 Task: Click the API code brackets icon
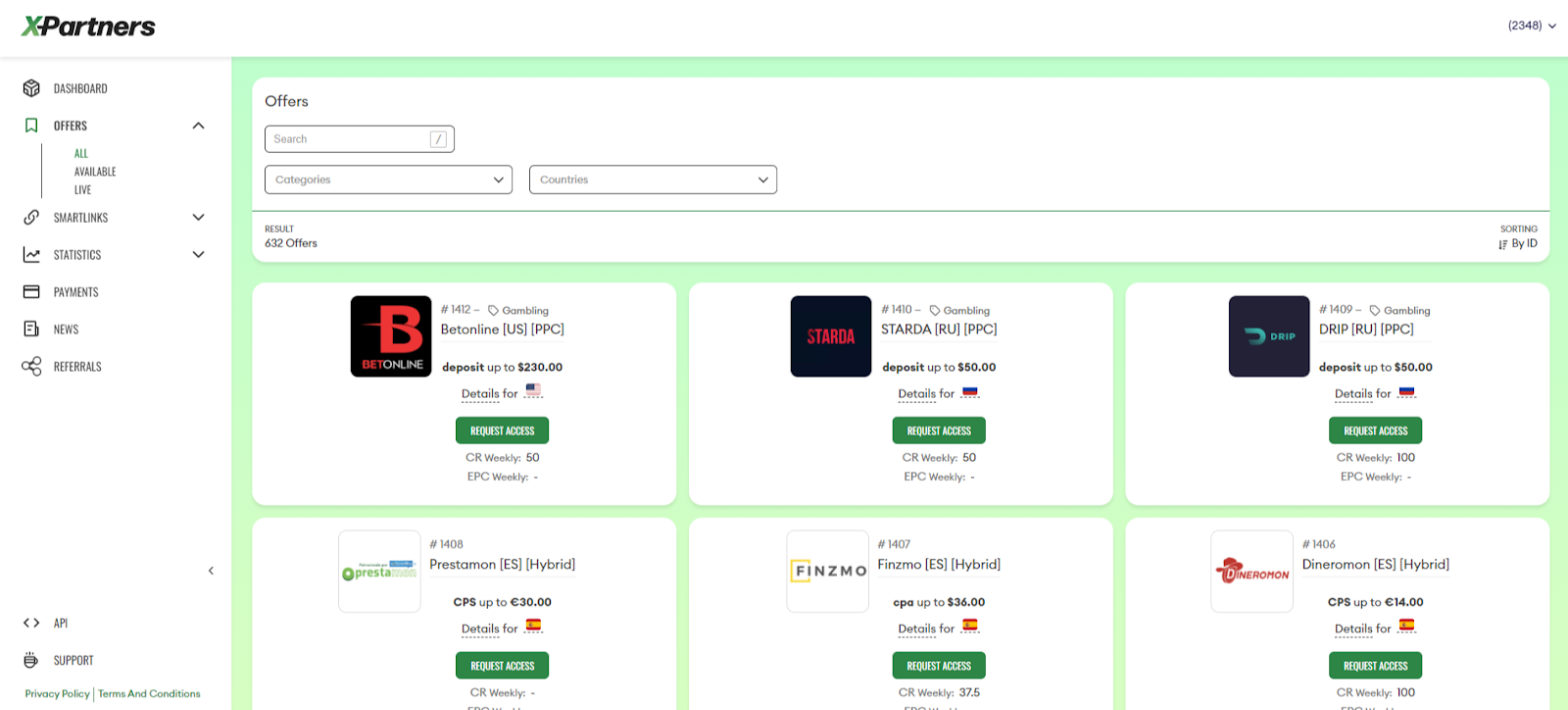(31, 623)
